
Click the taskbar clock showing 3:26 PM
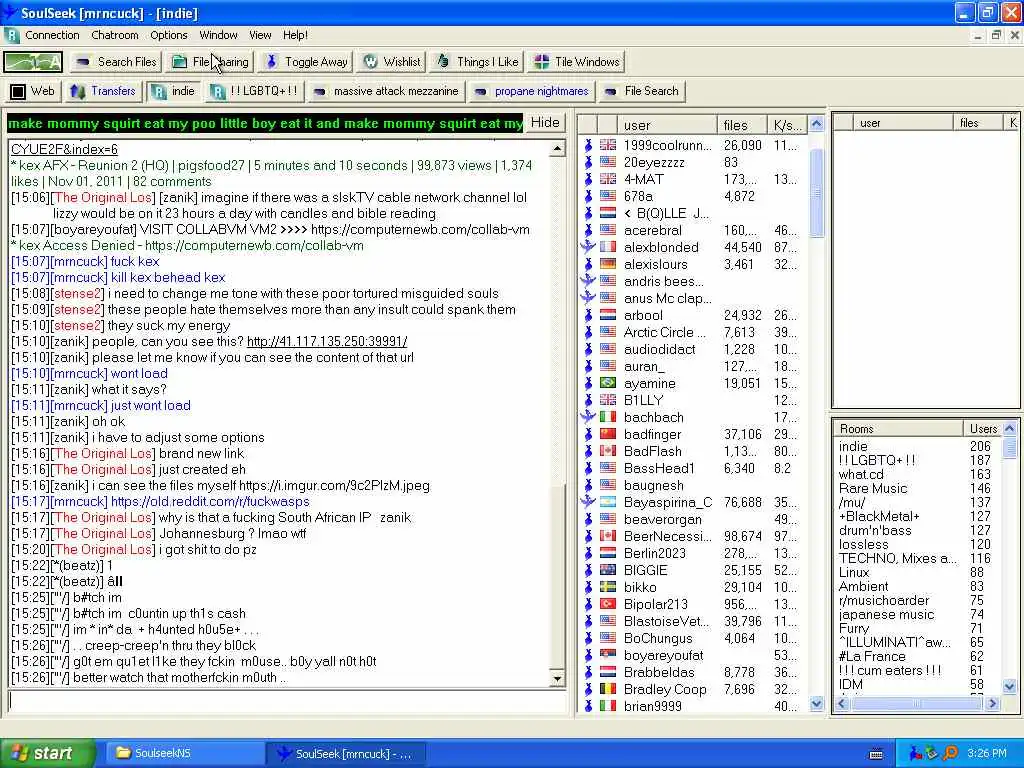point(987,754)
